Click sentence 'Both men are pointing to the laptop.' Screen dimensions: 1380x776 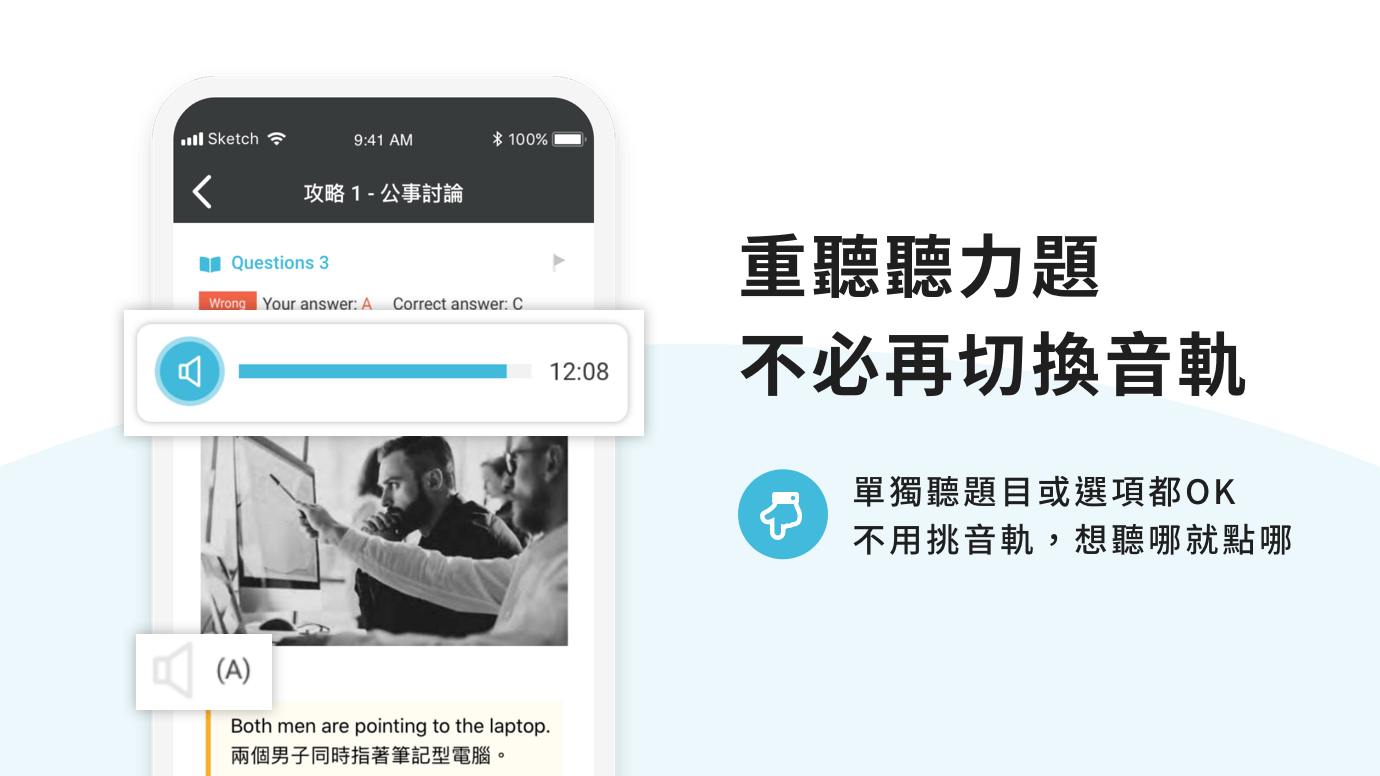click(390, 726)
